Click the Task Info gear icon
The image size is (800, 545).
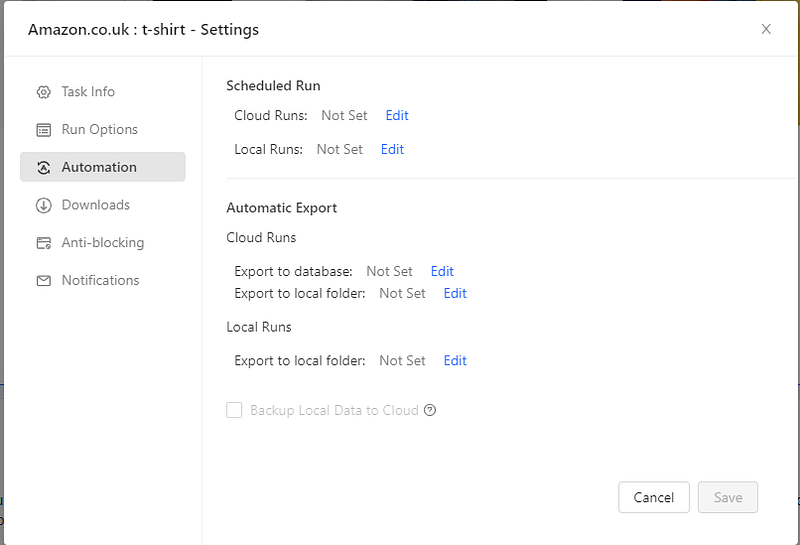tap(44, 92)
